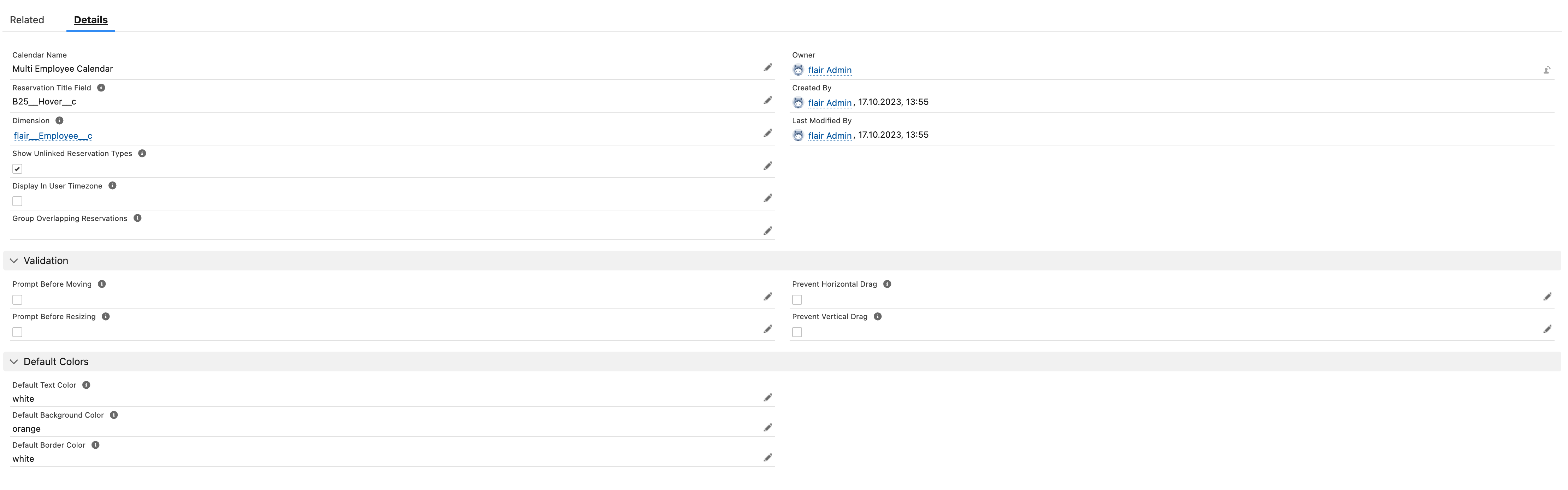
Task: Collapse the Default Colors section
Action: point(14,362)
